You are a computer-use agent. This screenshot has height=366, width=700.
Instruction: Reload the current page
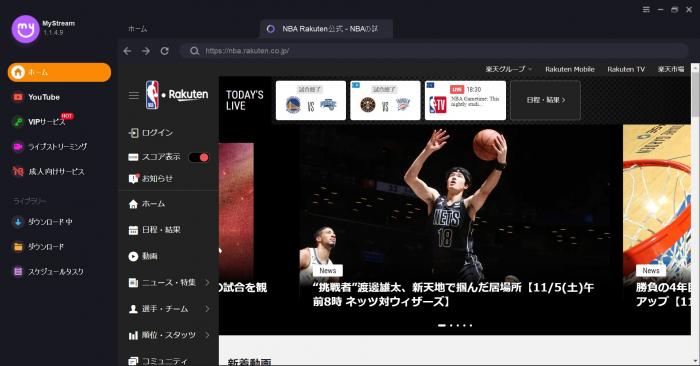165,51
